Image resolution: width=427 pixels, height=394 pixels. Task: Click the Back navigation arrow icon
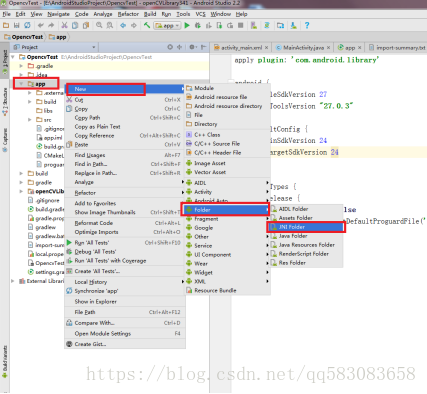(123, 25)
